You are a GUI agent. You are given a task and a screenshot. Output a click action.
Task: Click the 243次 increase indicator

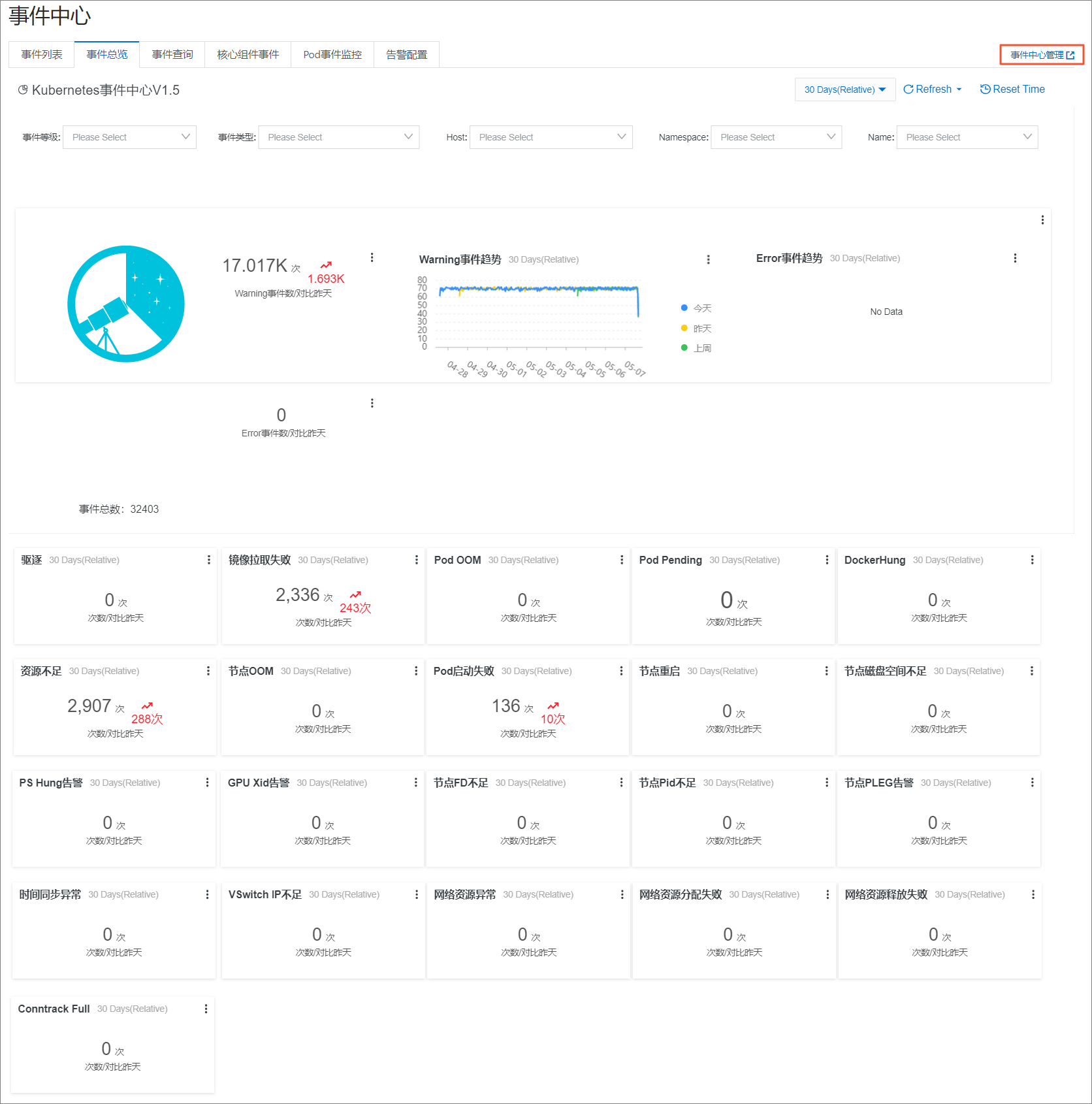click(355, 603)
